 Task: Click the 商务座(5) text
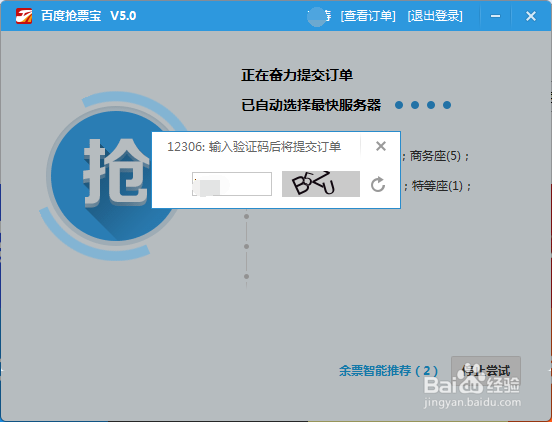(435, 156)
